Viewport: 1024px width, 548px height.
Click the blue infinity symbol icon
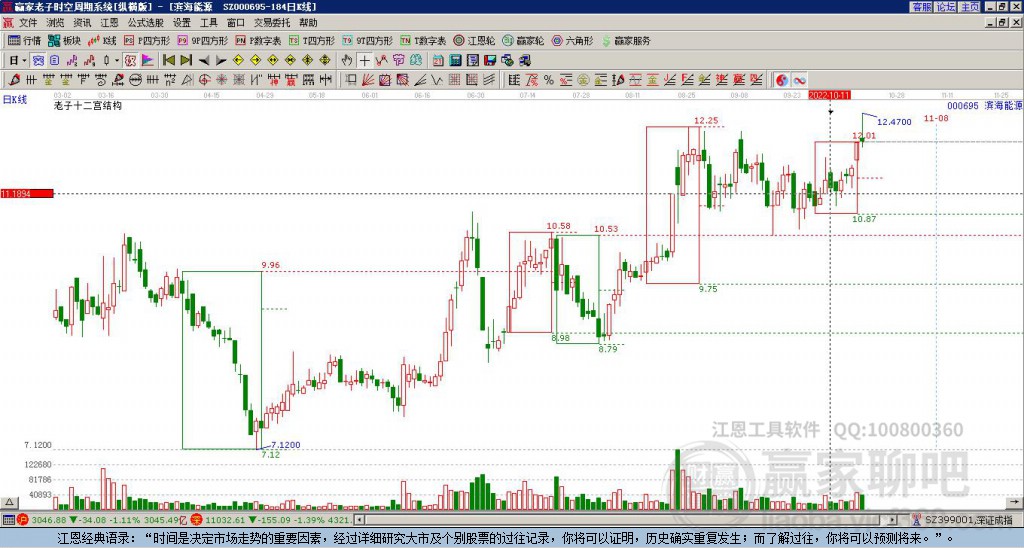point(799,80)
